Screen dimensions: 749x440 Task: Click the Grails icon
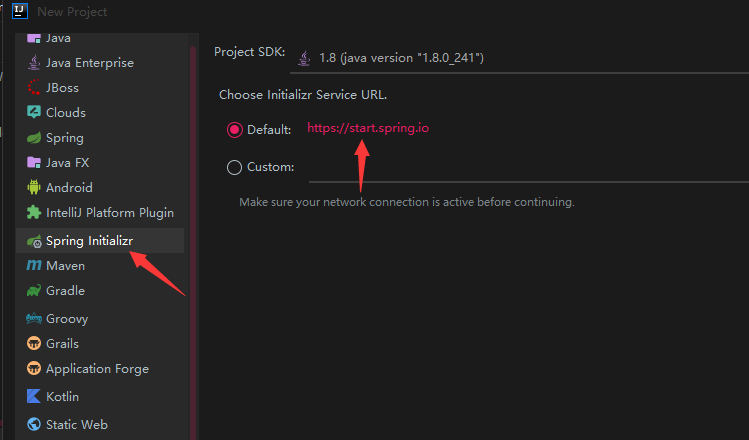tap(33, 344)
